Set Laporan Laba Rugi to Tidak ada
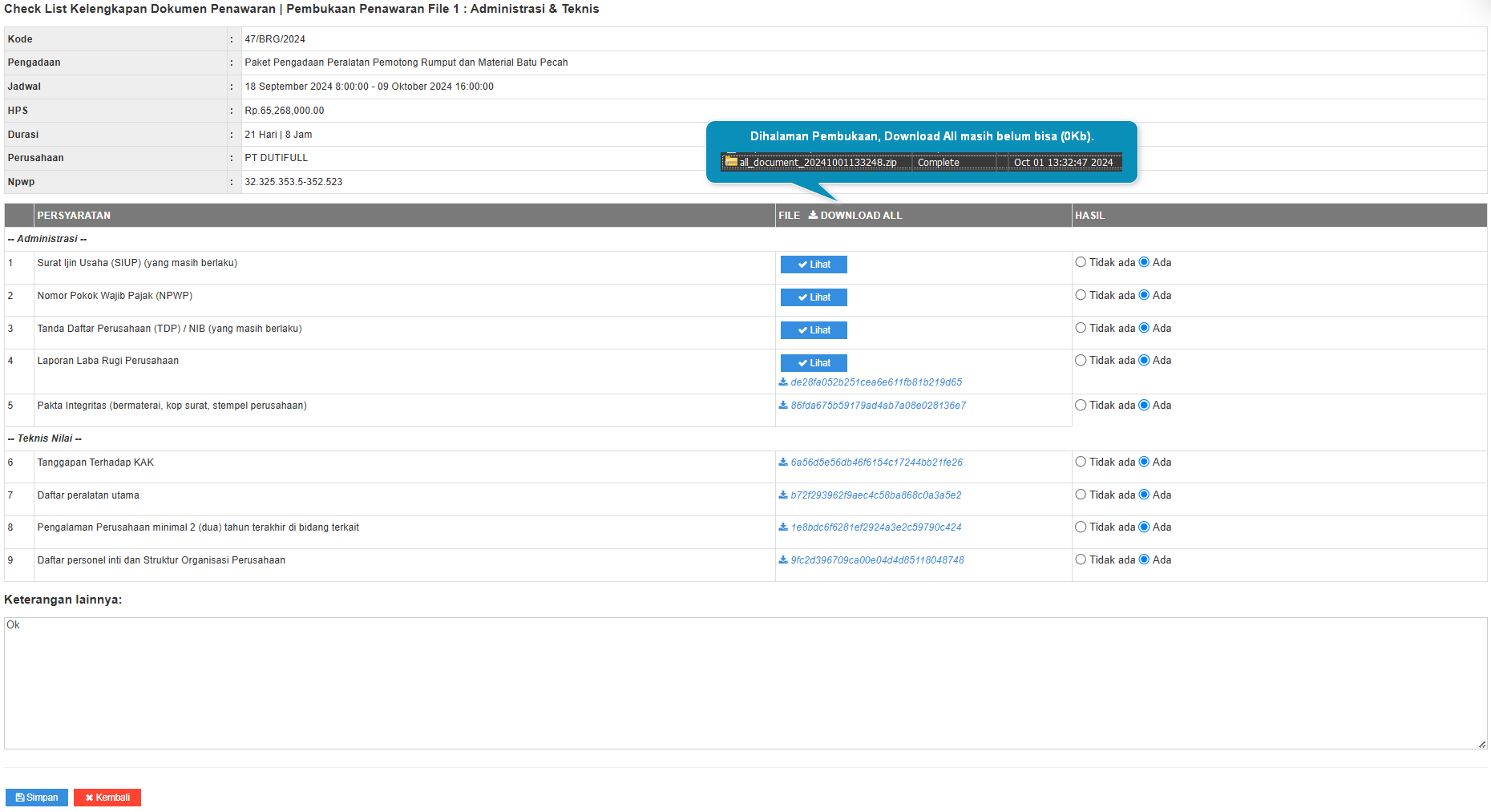The image size is (1491, 812). (1081, 360)
